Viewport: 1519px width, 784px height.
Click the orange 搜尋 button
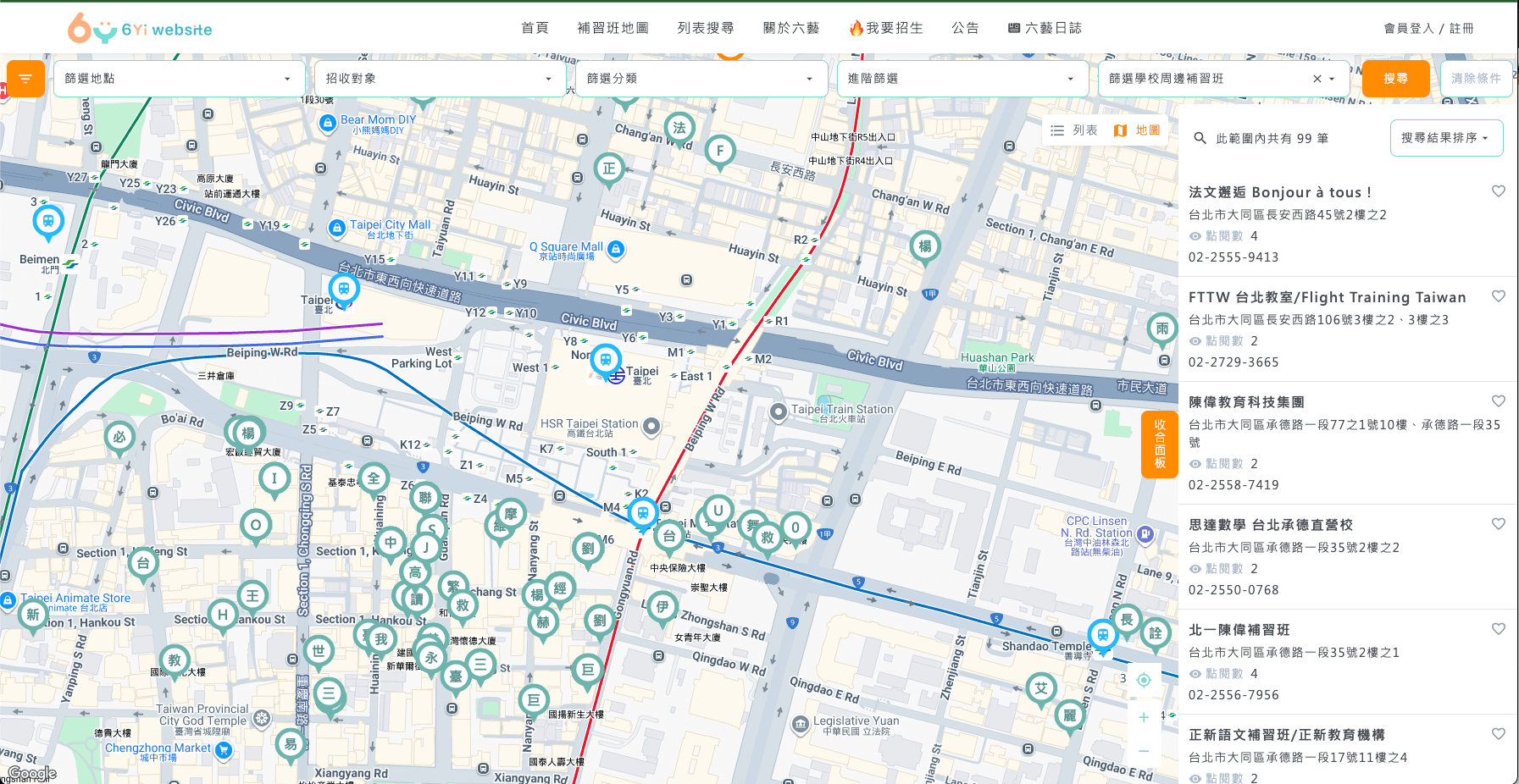[x=1395, y=79]
